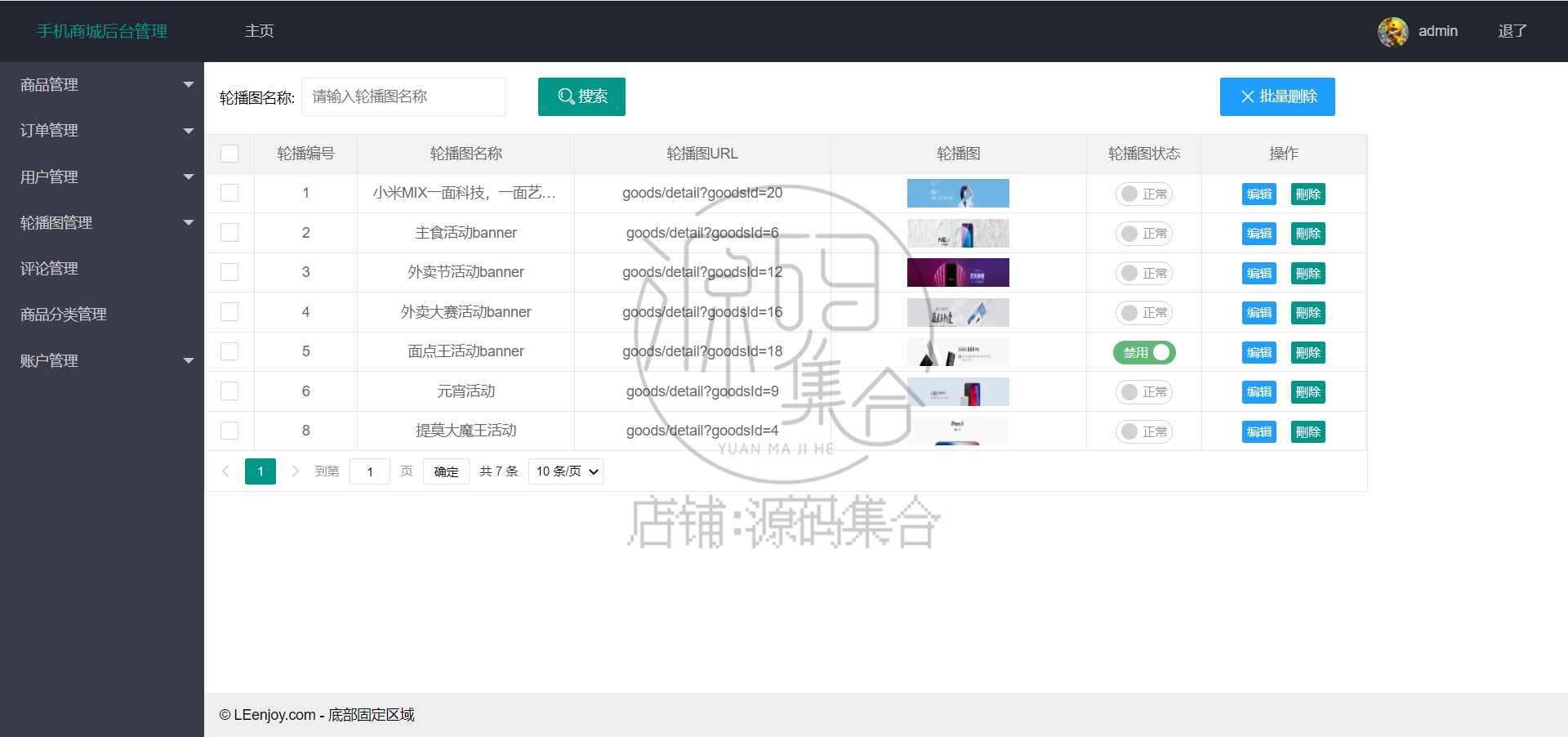Toggle status switch for 主食活动banner
The height and width of the screenshot is (737, 1568).
click(1144, 234)
